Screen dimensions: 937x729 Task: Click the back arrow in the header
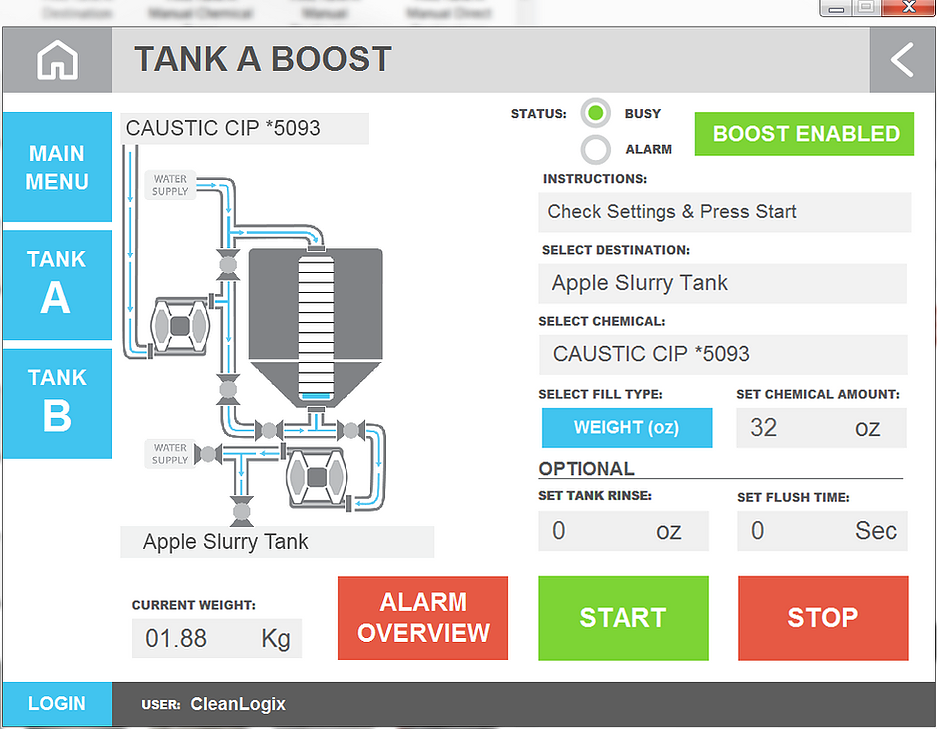click(x=902, y=60)
